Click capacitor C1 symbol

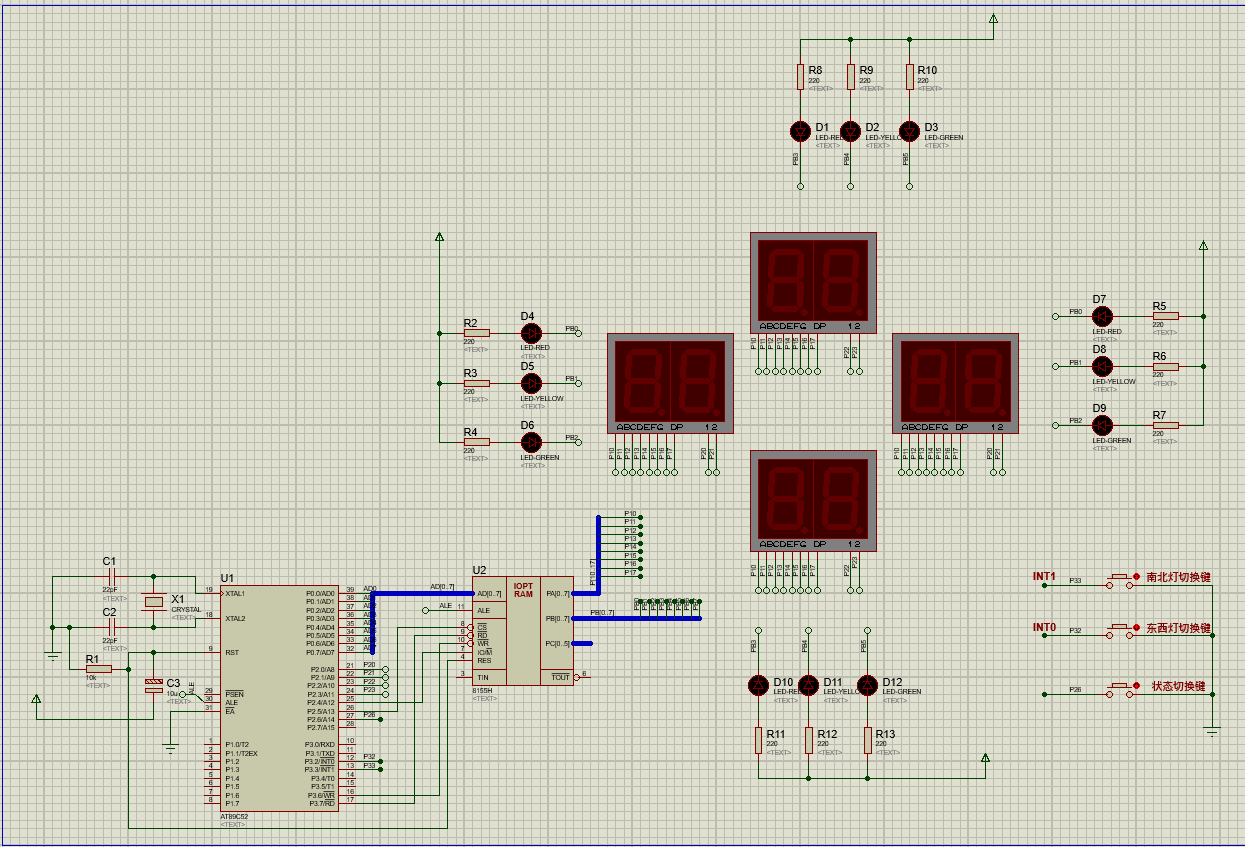(112, 577)
